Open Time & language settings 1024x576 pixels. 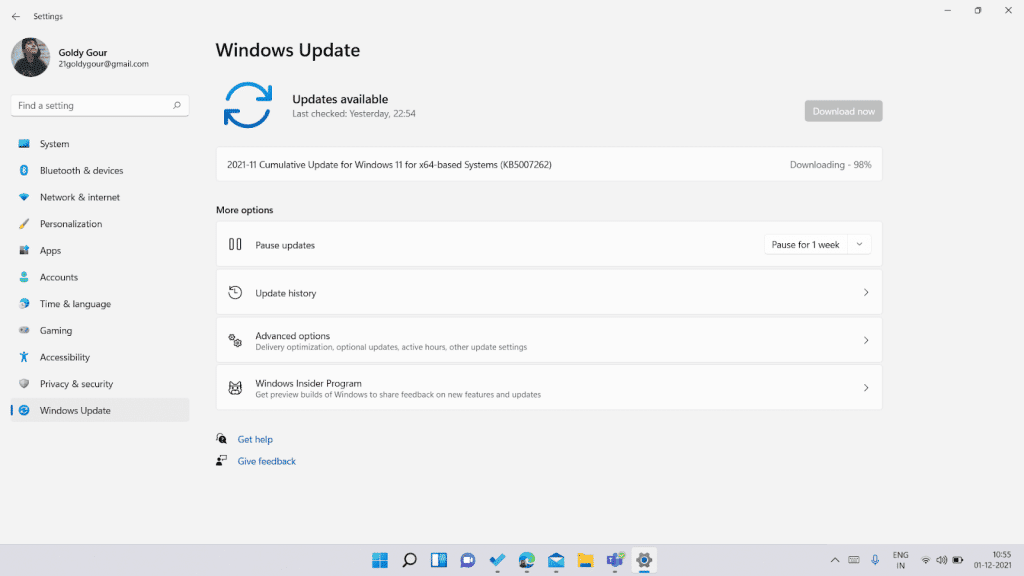(100, 304)
